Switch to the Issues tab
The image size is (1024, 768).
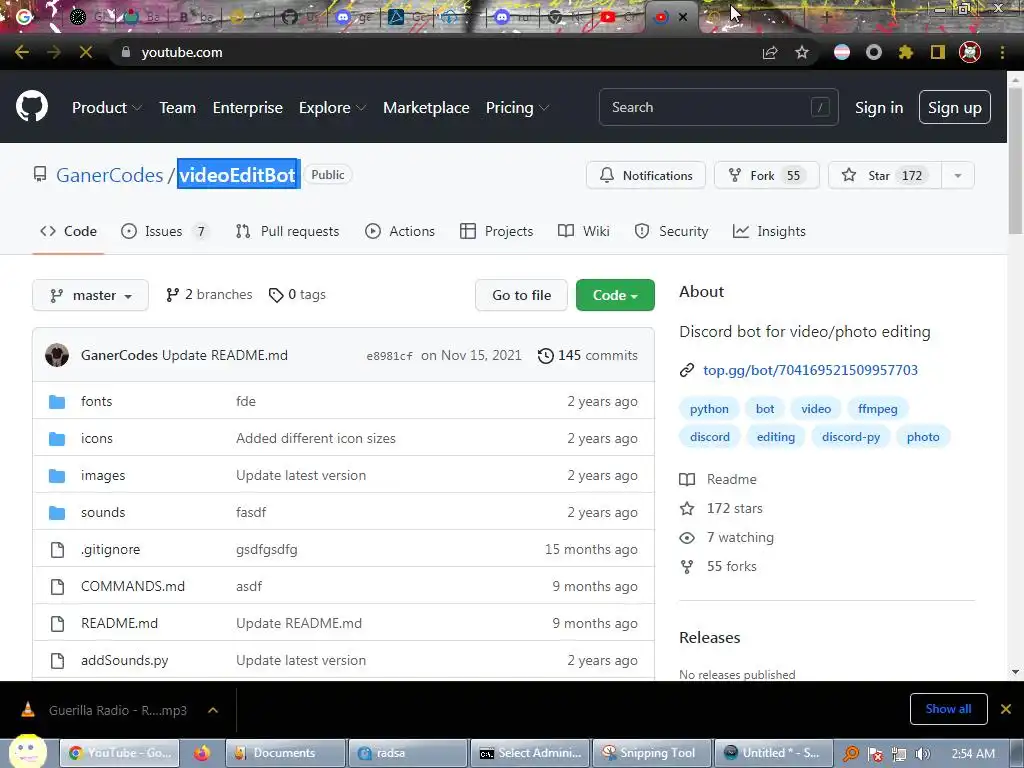coord(165,231)
